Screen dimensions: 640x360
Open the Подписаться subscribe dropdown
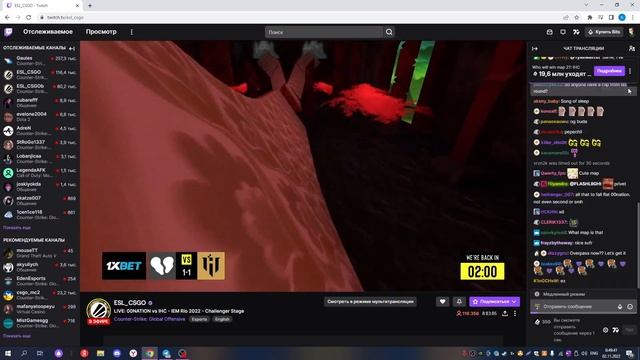[494, 302]
